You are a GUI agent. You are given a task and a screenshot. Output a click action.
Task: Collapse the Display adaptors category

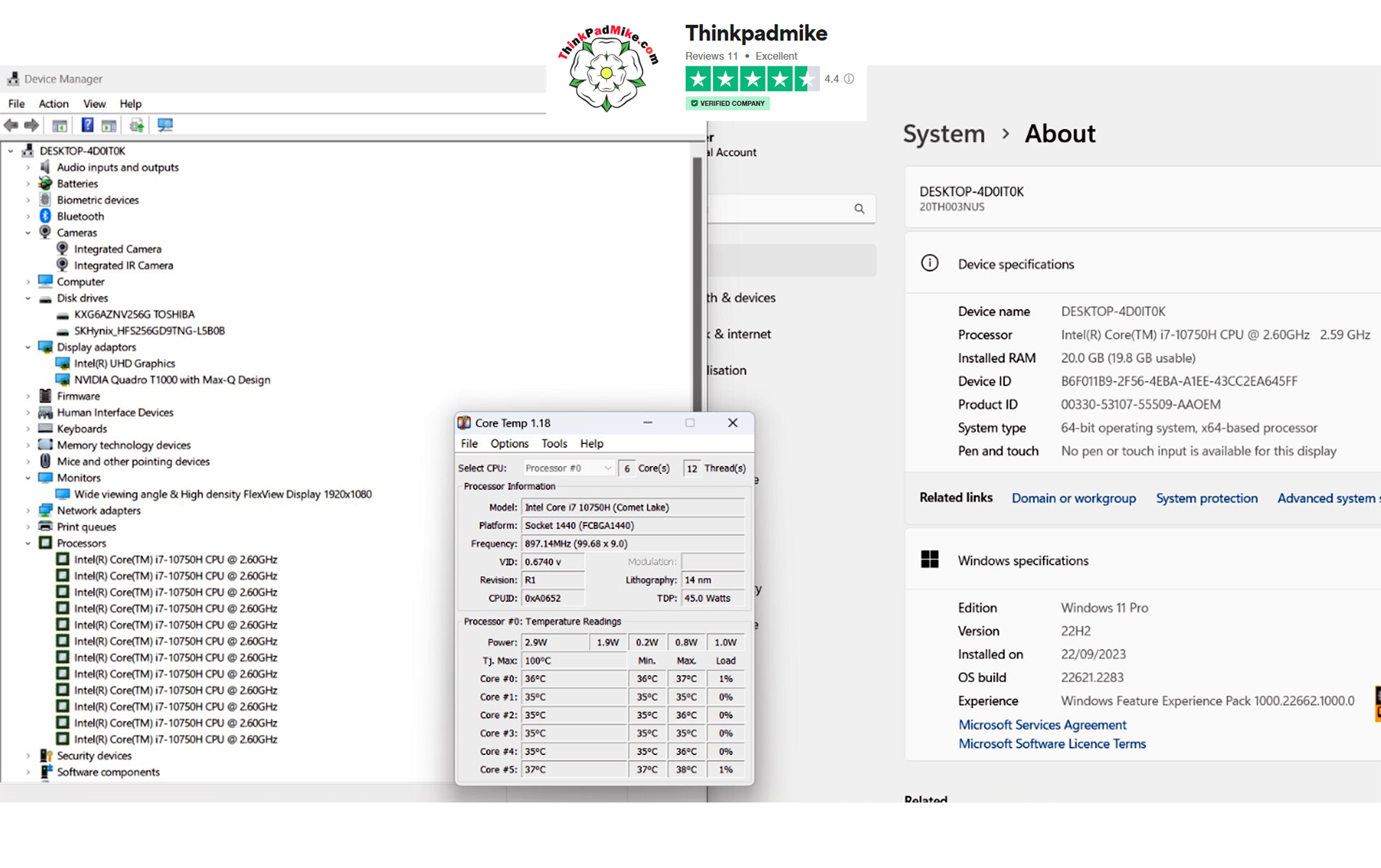[27, 347]
